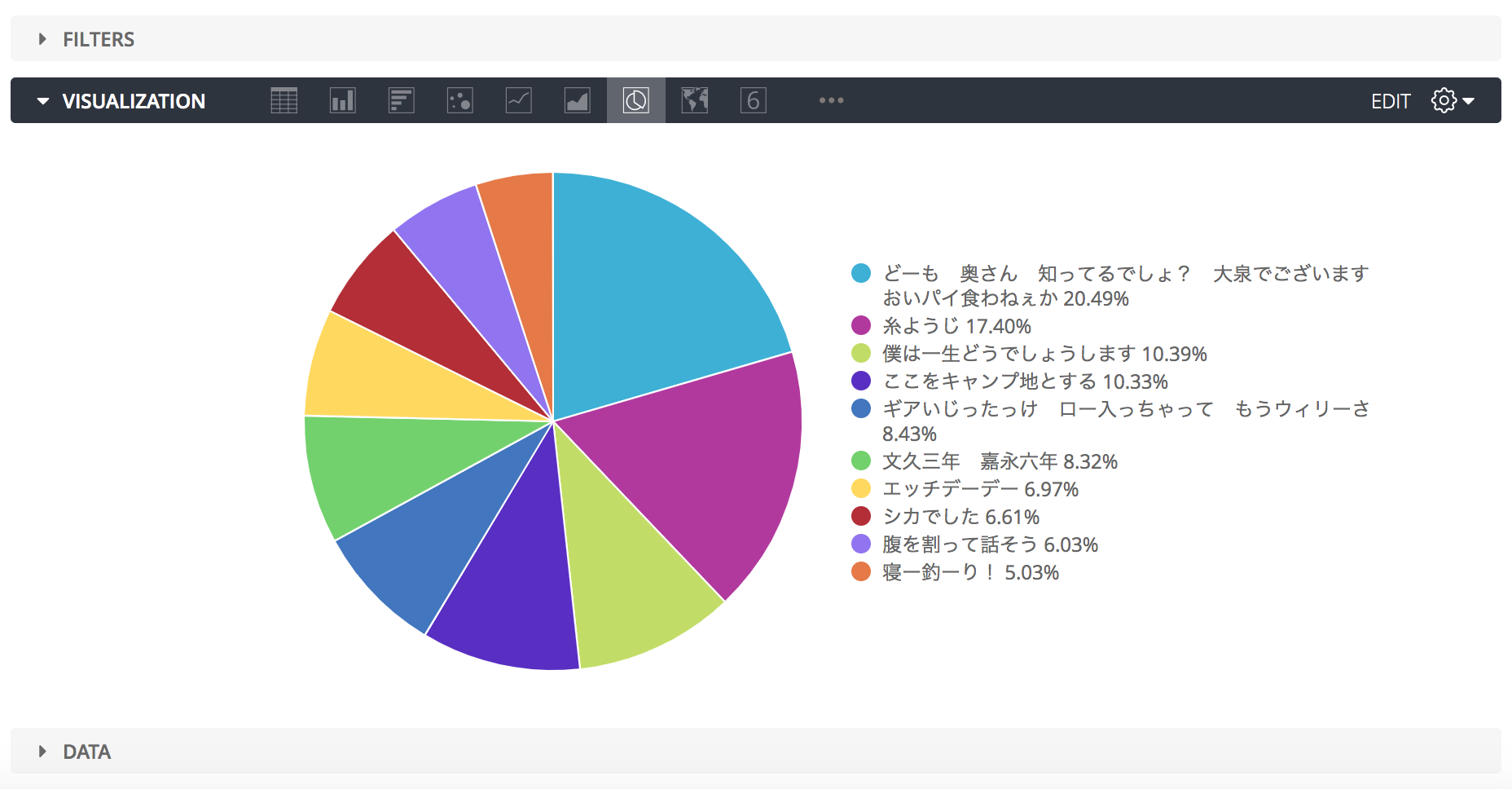This screenshot has height=789, width=1512.
Task: Click the orange 寝一釣ーり！ legend swatch
Action: (x=860, y=573)
